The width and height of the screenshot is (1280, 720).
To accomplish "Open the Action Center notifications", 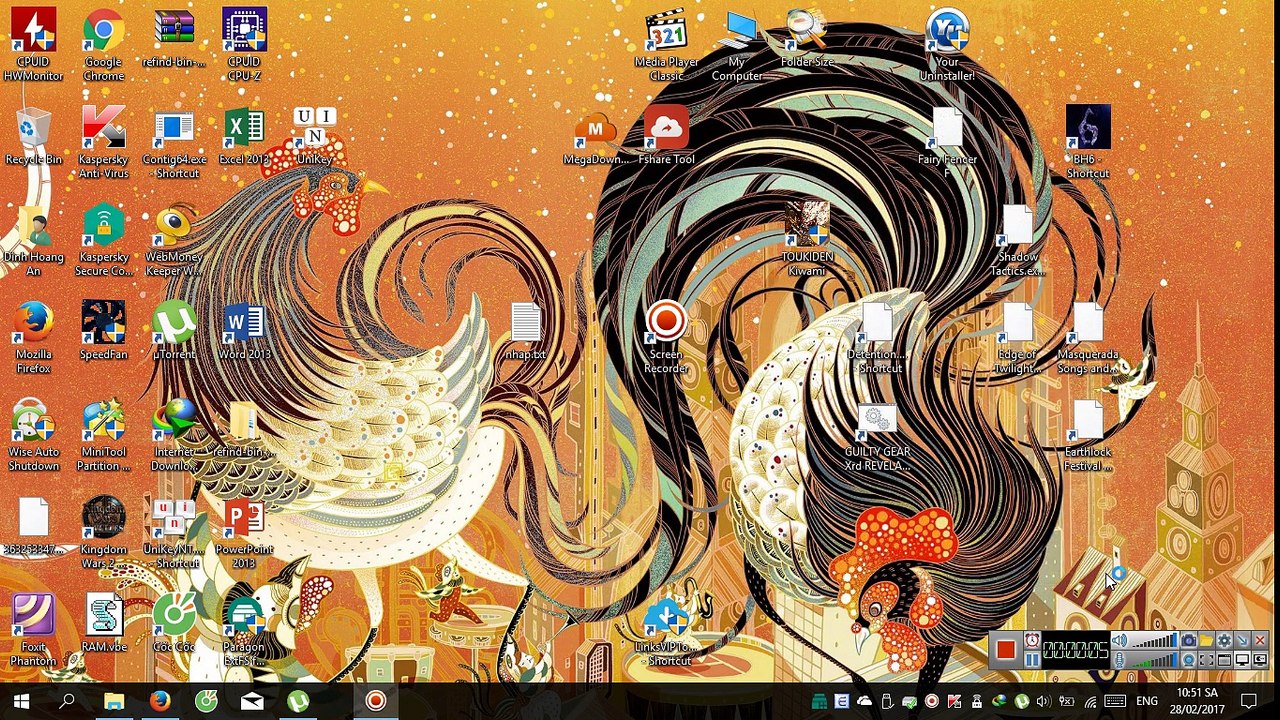I will 1249,701.
